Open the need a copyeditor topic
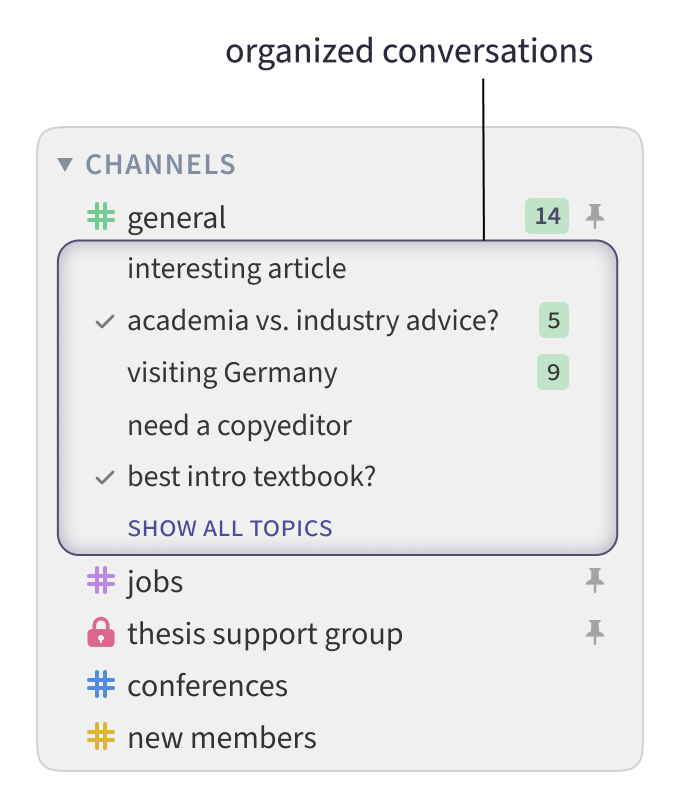Screen dimensions: 678x802 coord(239,425)
